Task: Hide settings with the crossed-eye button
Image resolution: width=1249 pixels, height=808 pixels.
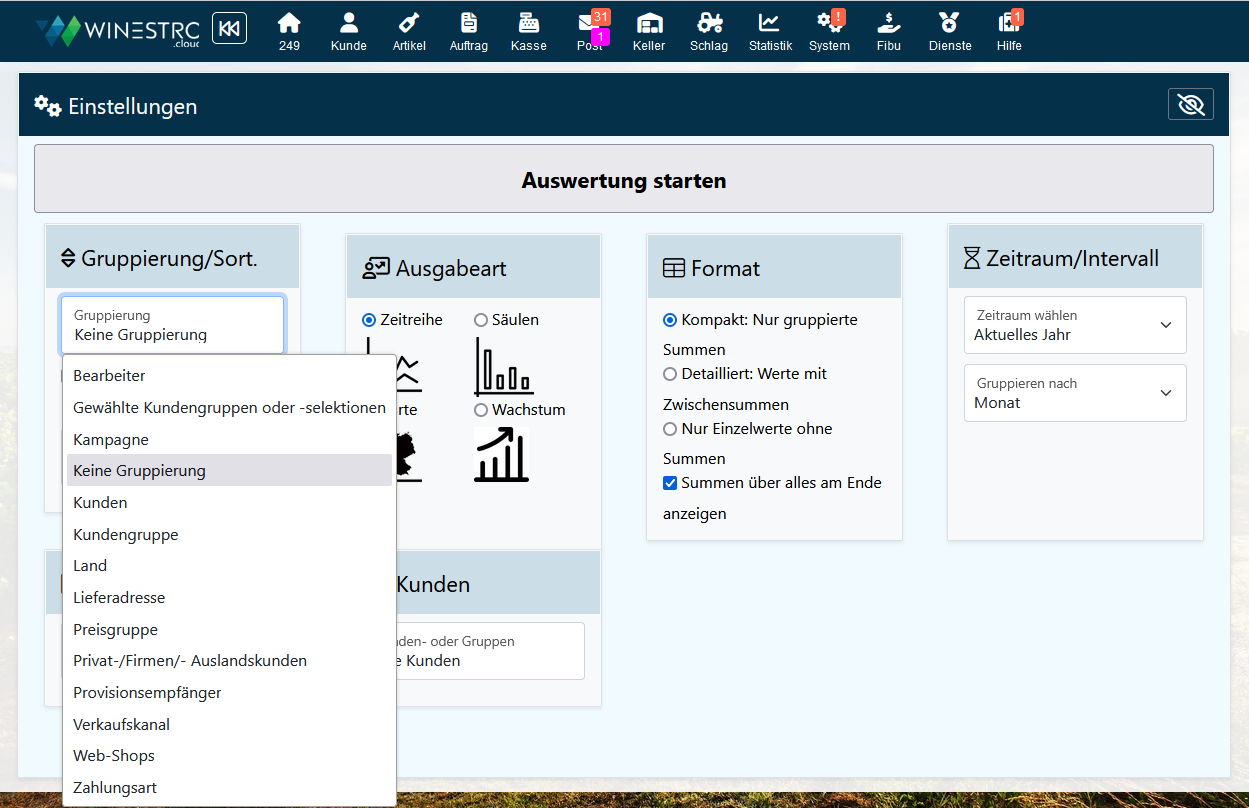Action: (1190, 105)
